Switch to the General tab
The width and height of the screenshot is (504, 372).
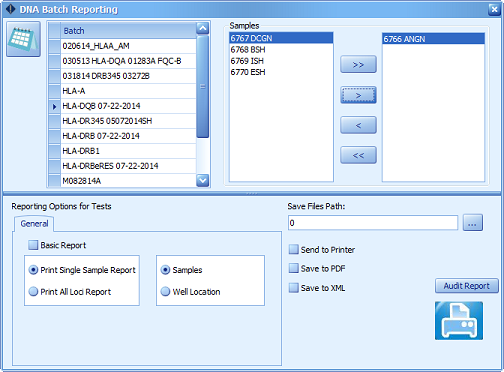34,223
